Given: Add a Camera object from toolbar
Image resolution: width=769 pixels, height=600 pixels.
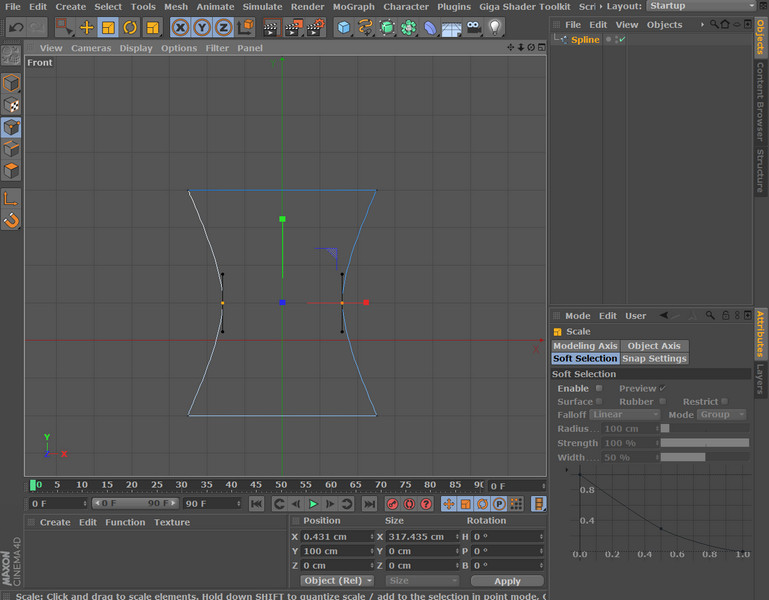Looking at the screenshot, I should click(x=473, y=27).
